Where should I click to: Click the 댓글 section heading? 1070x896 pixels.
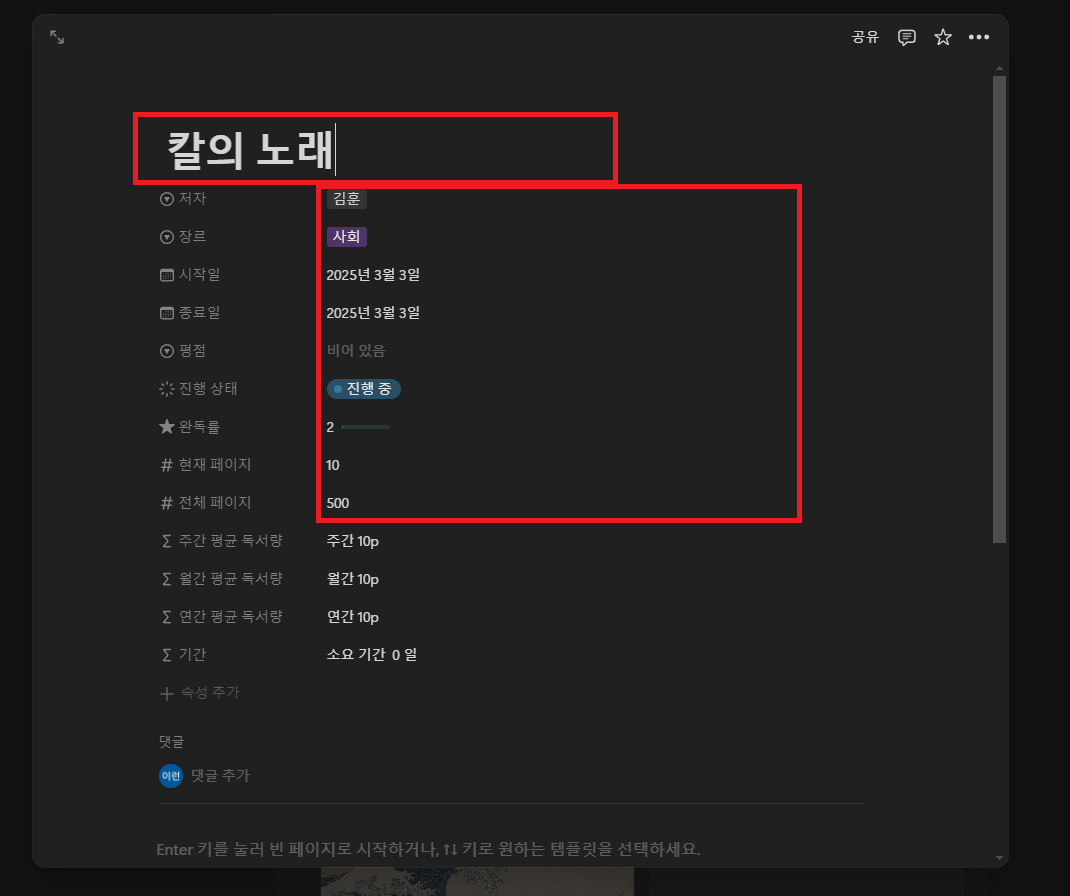[x=171, y=742]
